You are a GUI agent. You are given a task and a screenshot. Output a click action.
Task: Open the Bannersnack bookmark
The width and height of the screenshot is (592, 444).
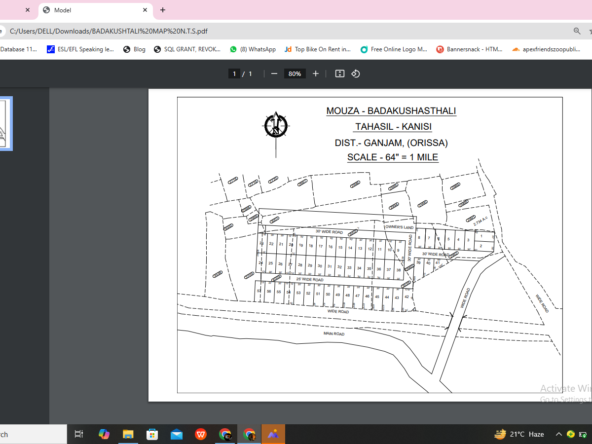coord(469,49)
